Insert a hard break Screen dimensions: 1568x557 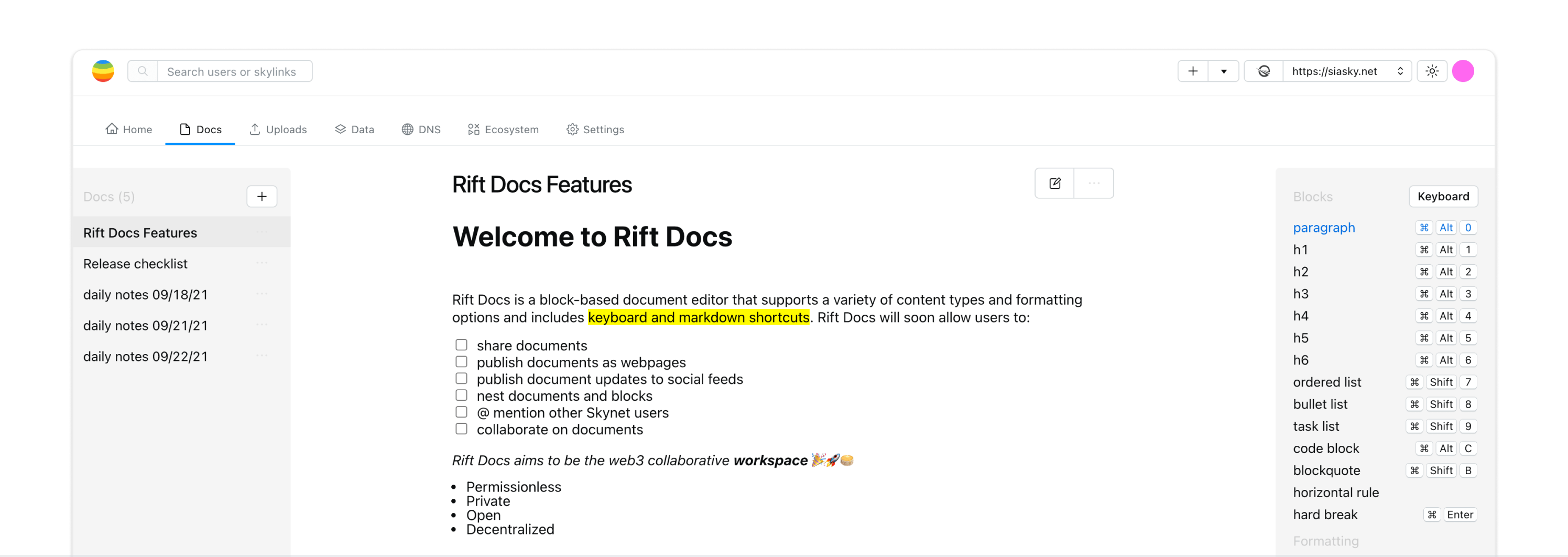[1384, 515]
